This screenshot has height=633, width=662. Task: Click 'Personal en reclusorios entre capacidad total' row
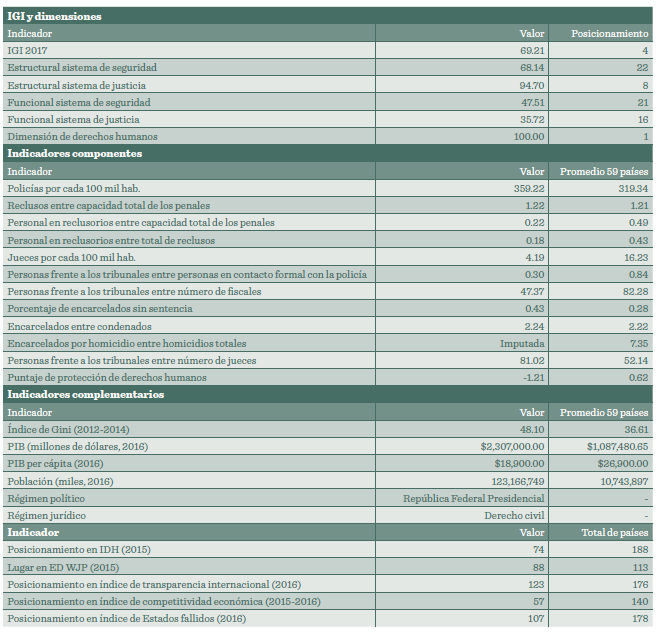[x=328, y=223]
